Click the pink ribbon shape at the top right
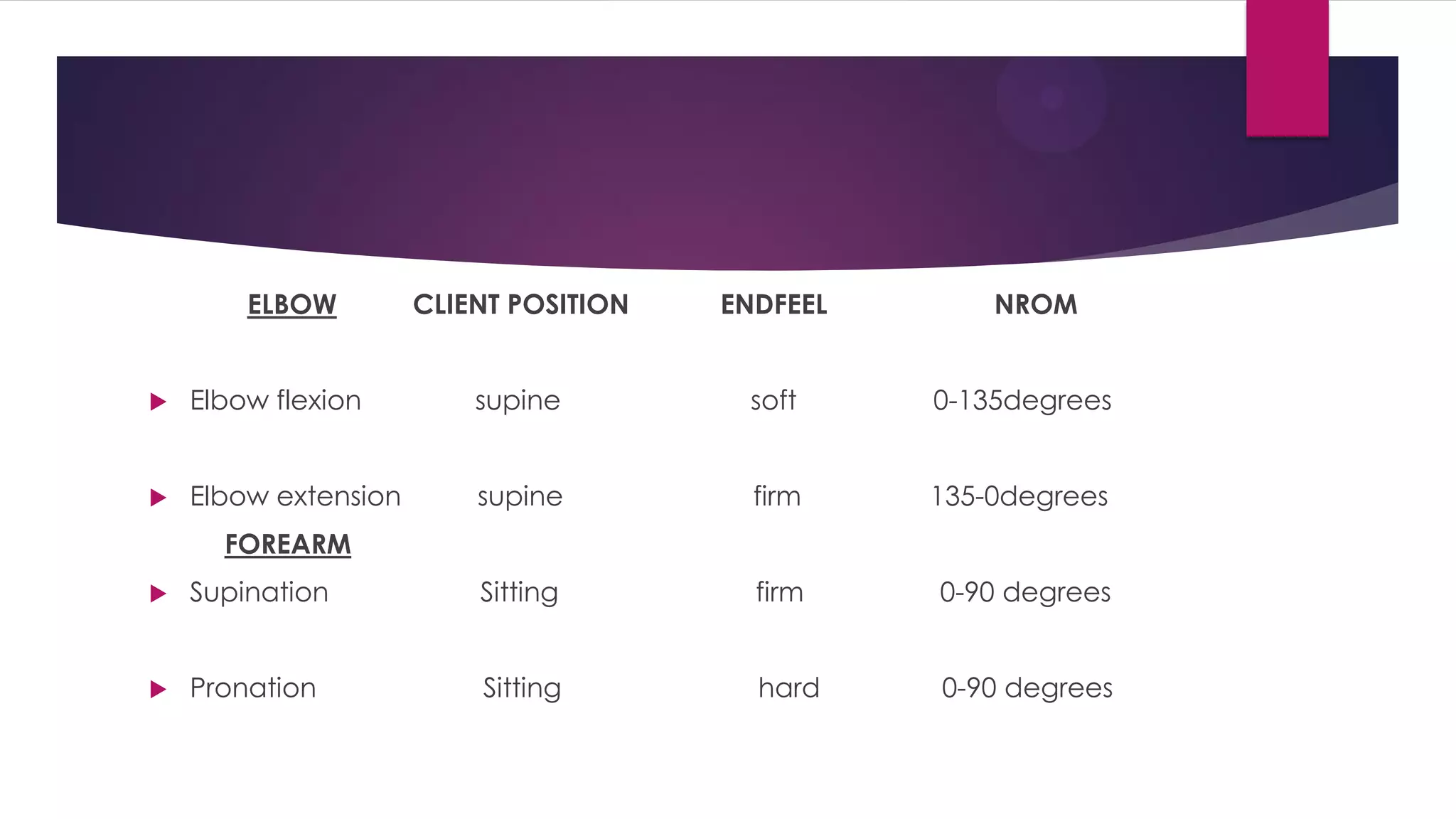 coord(1287,68)
